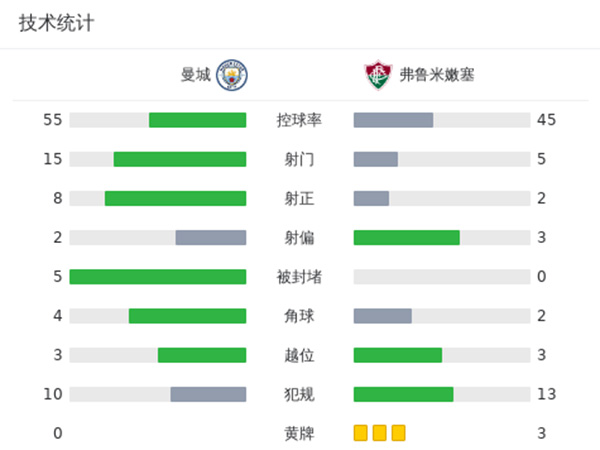Image resolution: width=600 pixels, height=450 pixels.
Task: Select the 射正 stat label
Action: (299, 198)
